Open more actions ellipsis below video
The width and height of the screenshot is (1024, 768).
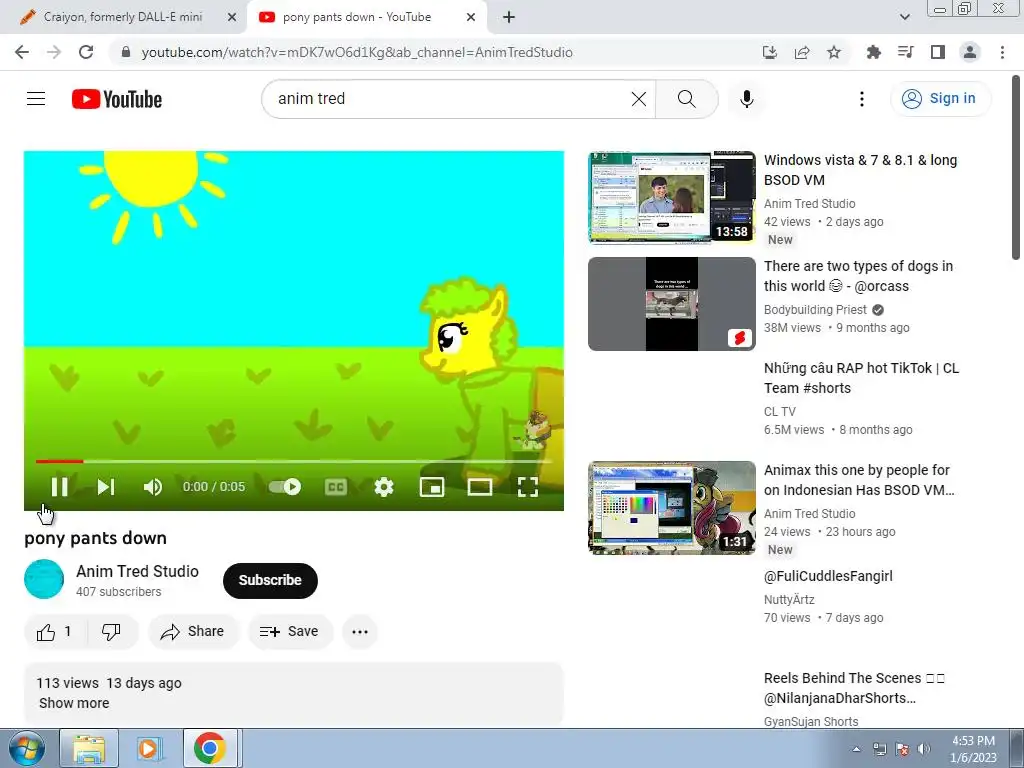pyautogui.click(x=360, y=632)
